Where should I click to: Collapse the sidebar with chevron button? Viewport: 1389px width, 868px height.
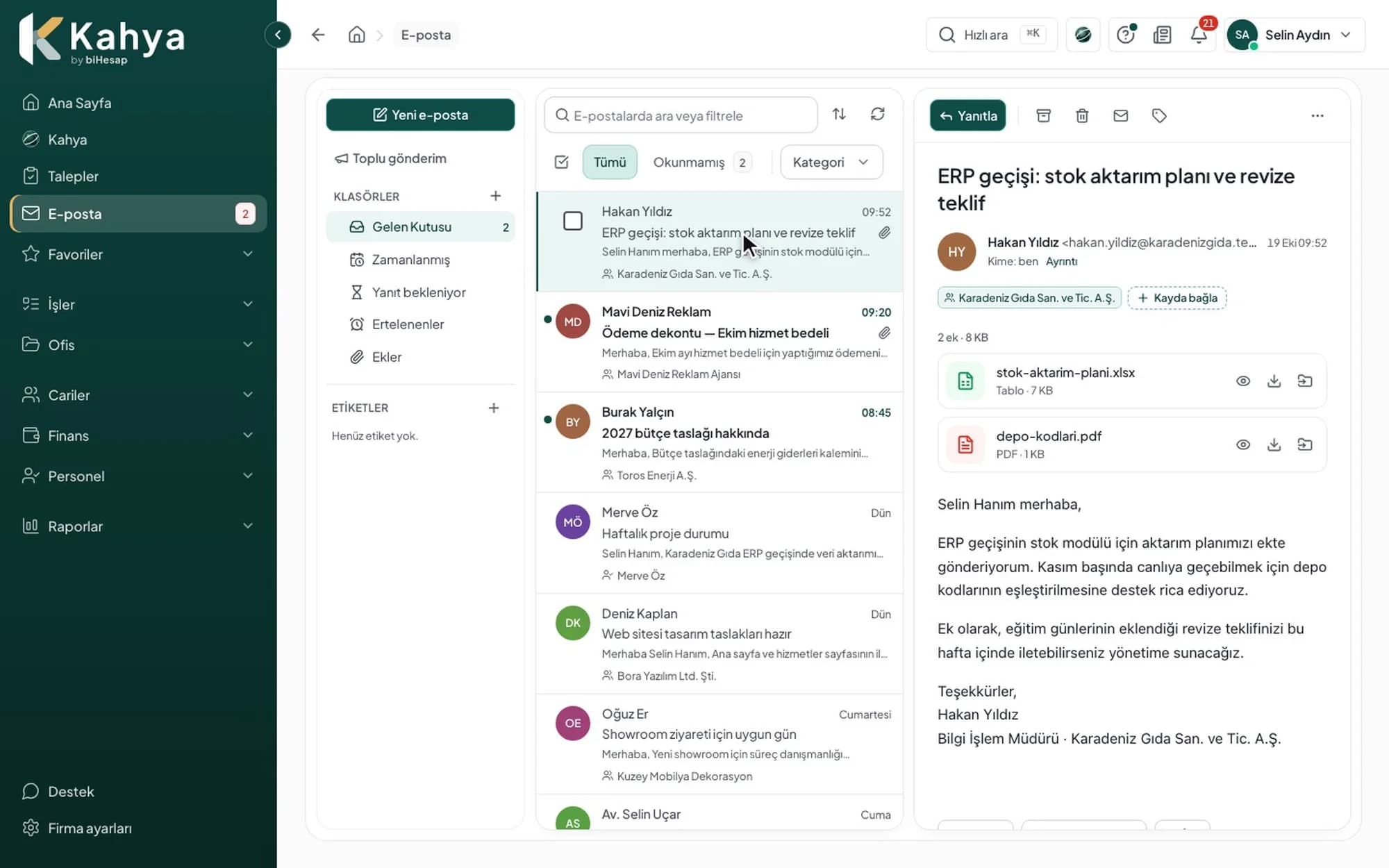pyautogui.click(x=278, y=35)
